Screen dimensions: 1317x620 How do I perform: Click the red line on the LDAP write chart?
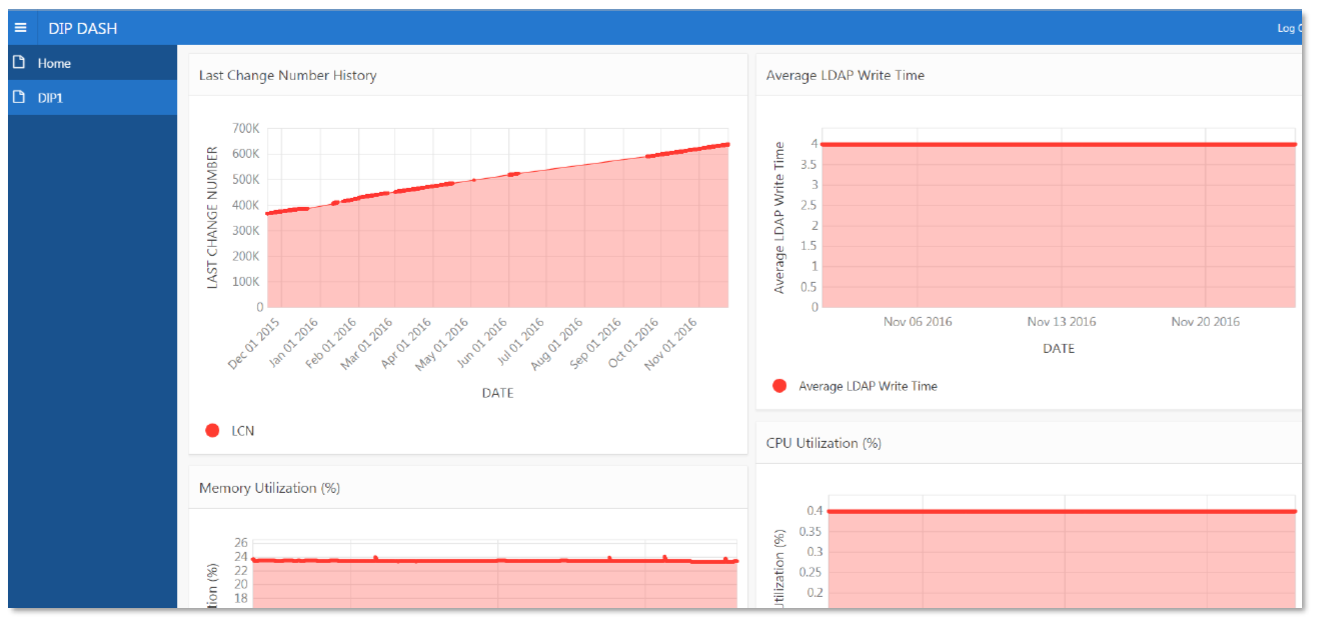1050,143
